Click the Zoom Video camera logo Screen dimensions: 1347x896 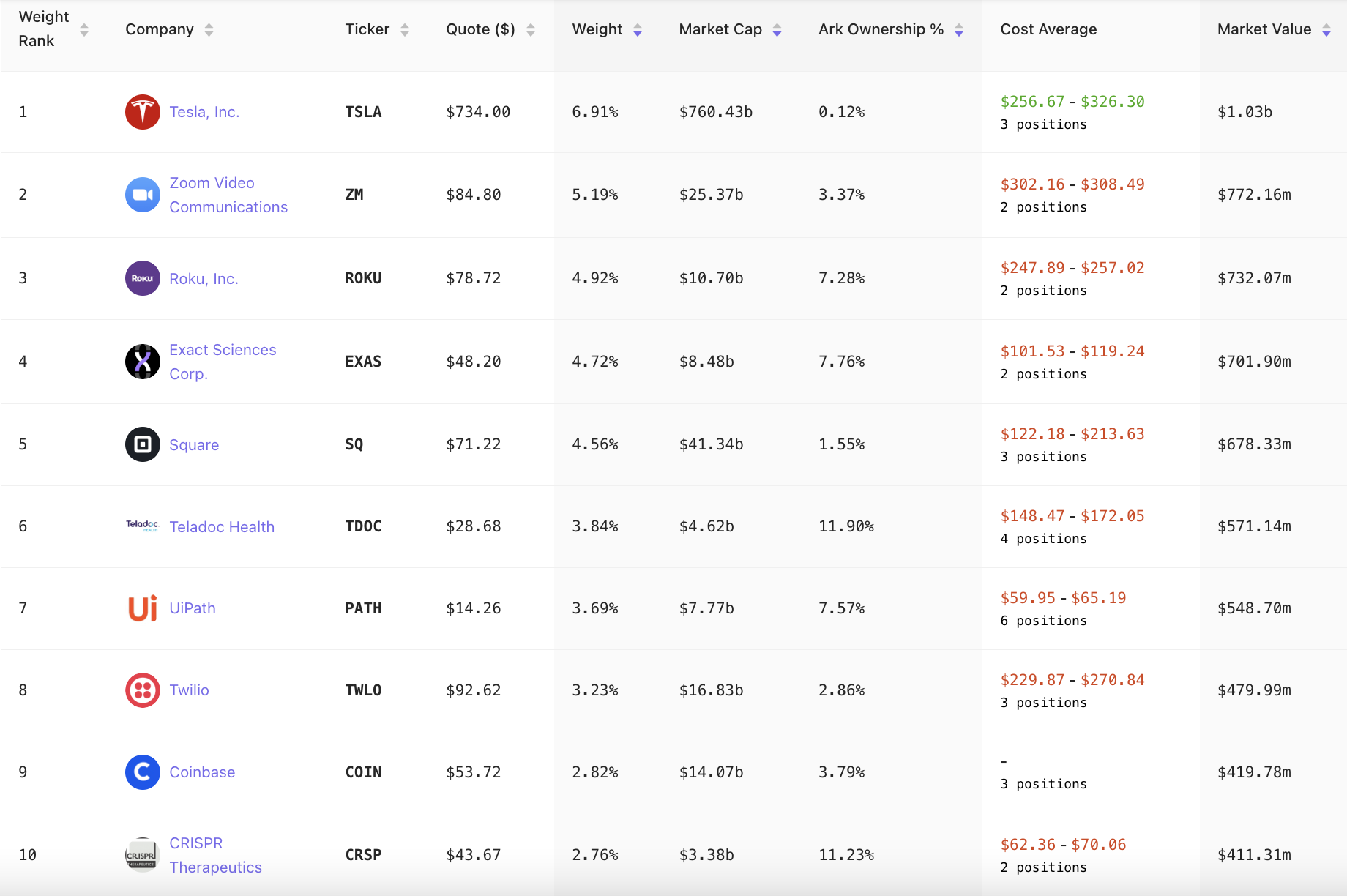(143, 195)
